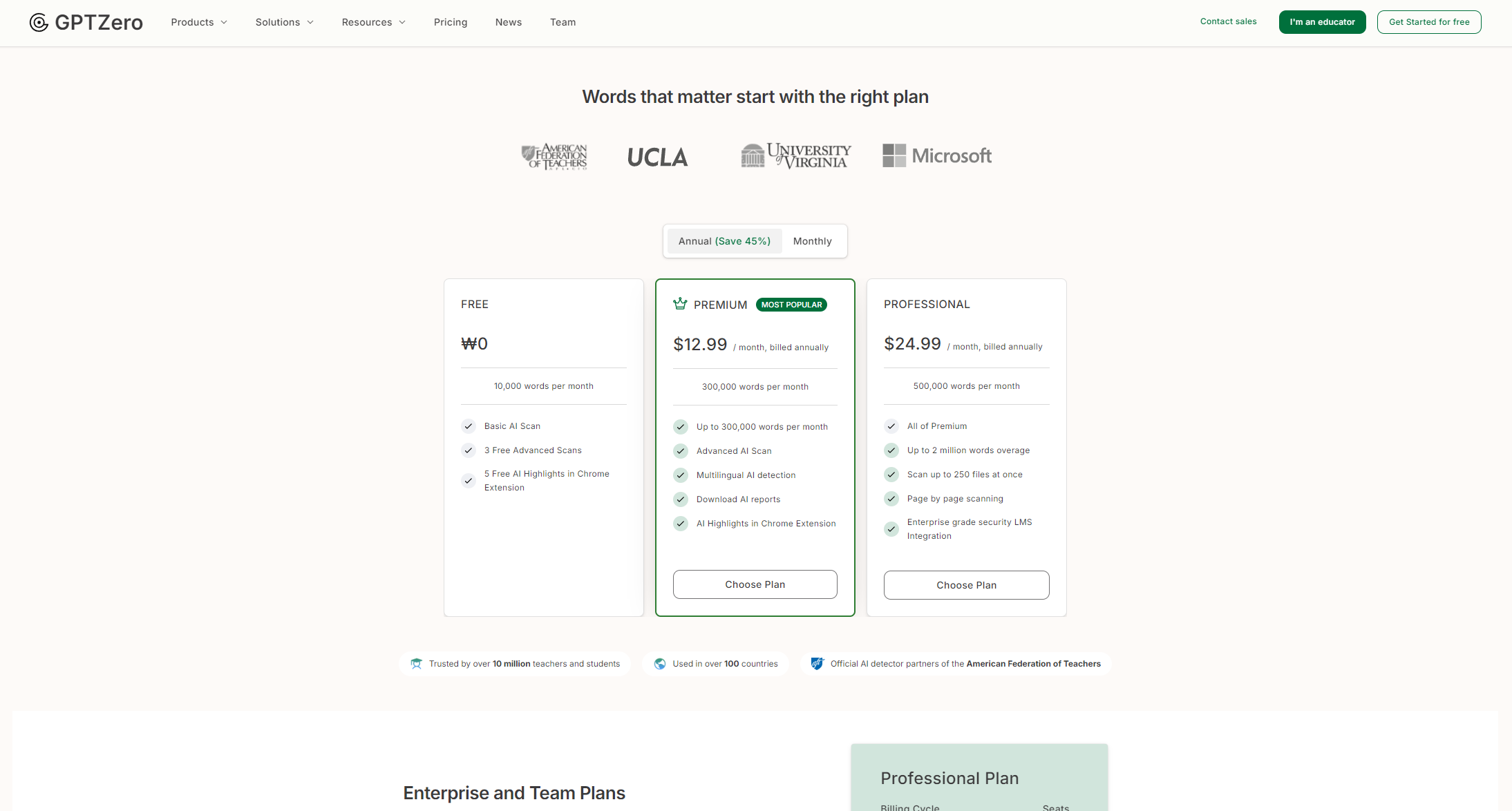Click checkmark beside Advanced AI Scan
Image resolution: width=1512 pixels, height=811 pixels.
(681, 451)
